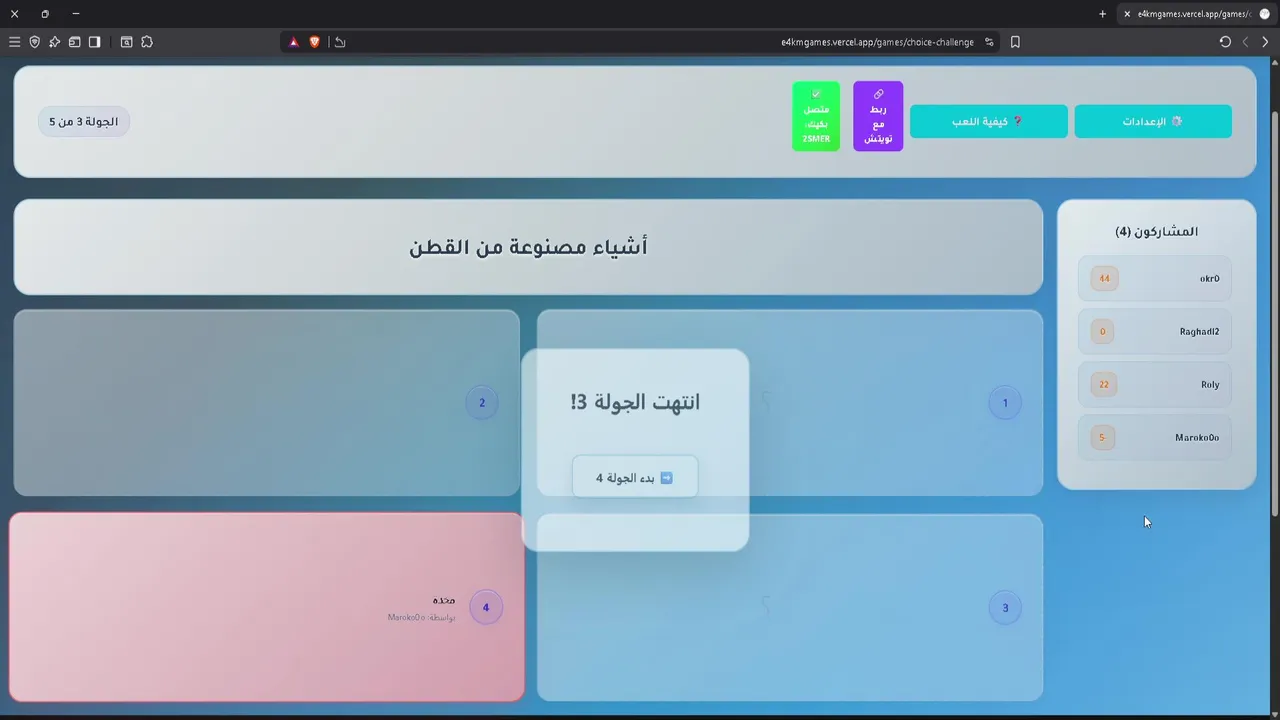Screen dimensions: 1280x720
Task: Click participant okr0 in the list
Action: [1155, 279]
